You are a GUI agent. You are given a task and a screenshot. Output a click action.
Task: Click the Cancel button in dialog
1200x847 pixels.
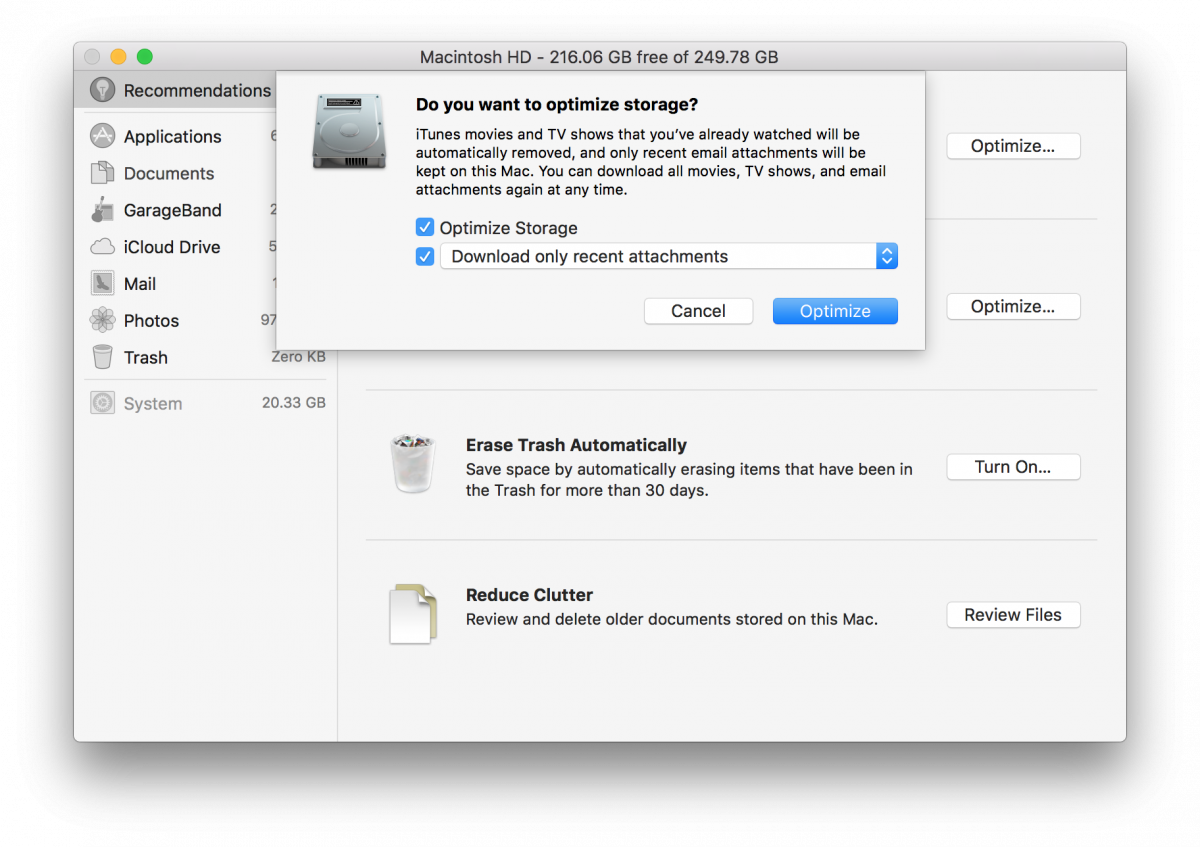click(x=698, y=311)
